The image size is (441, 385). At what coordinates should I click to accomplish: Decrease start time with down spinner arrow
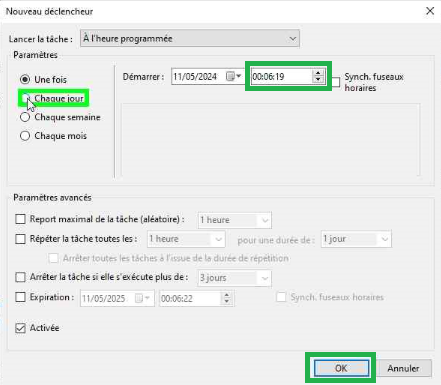click(318, 80)
